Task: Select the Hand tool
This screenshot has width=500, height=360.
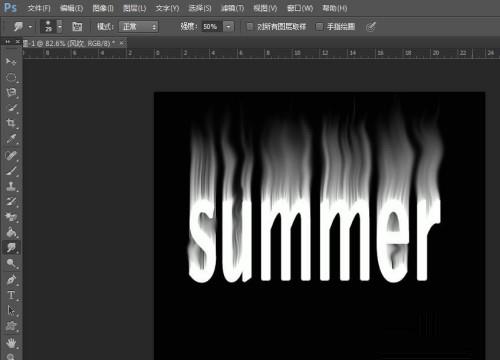Action: click(x=11, y=343)
